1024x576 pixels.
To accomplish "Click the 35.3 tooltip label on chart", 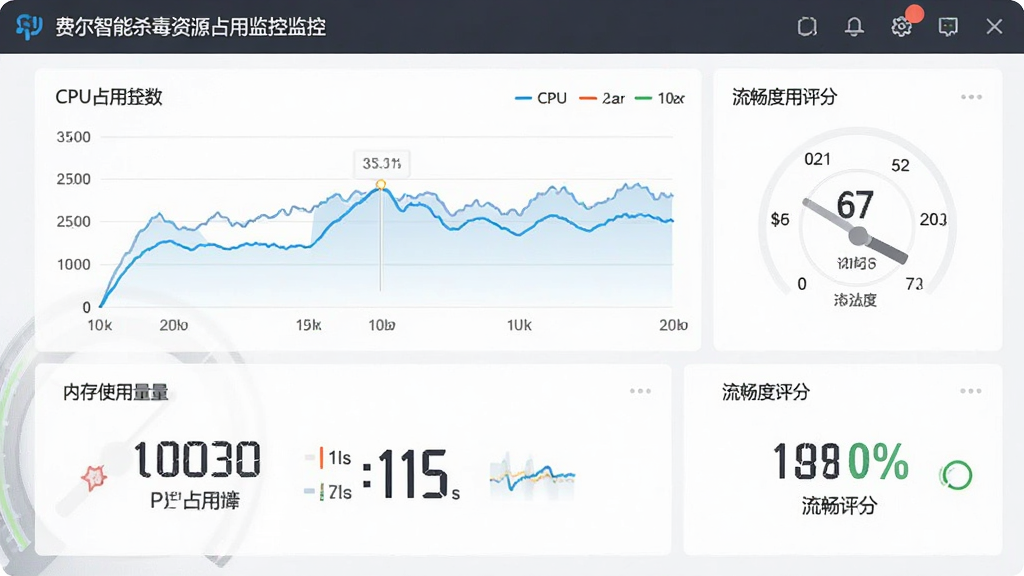I will click(x=382, y=163).
